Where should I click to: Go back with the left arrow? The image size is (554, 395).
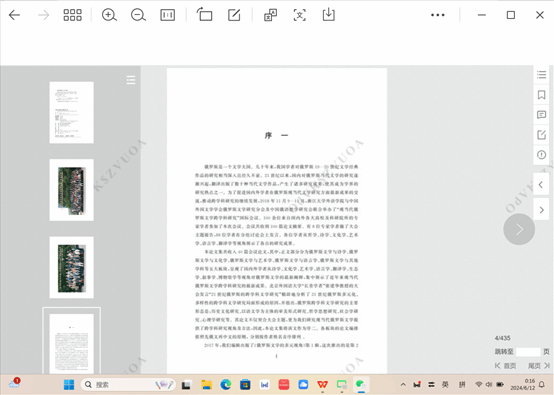[x=14, y=15]
